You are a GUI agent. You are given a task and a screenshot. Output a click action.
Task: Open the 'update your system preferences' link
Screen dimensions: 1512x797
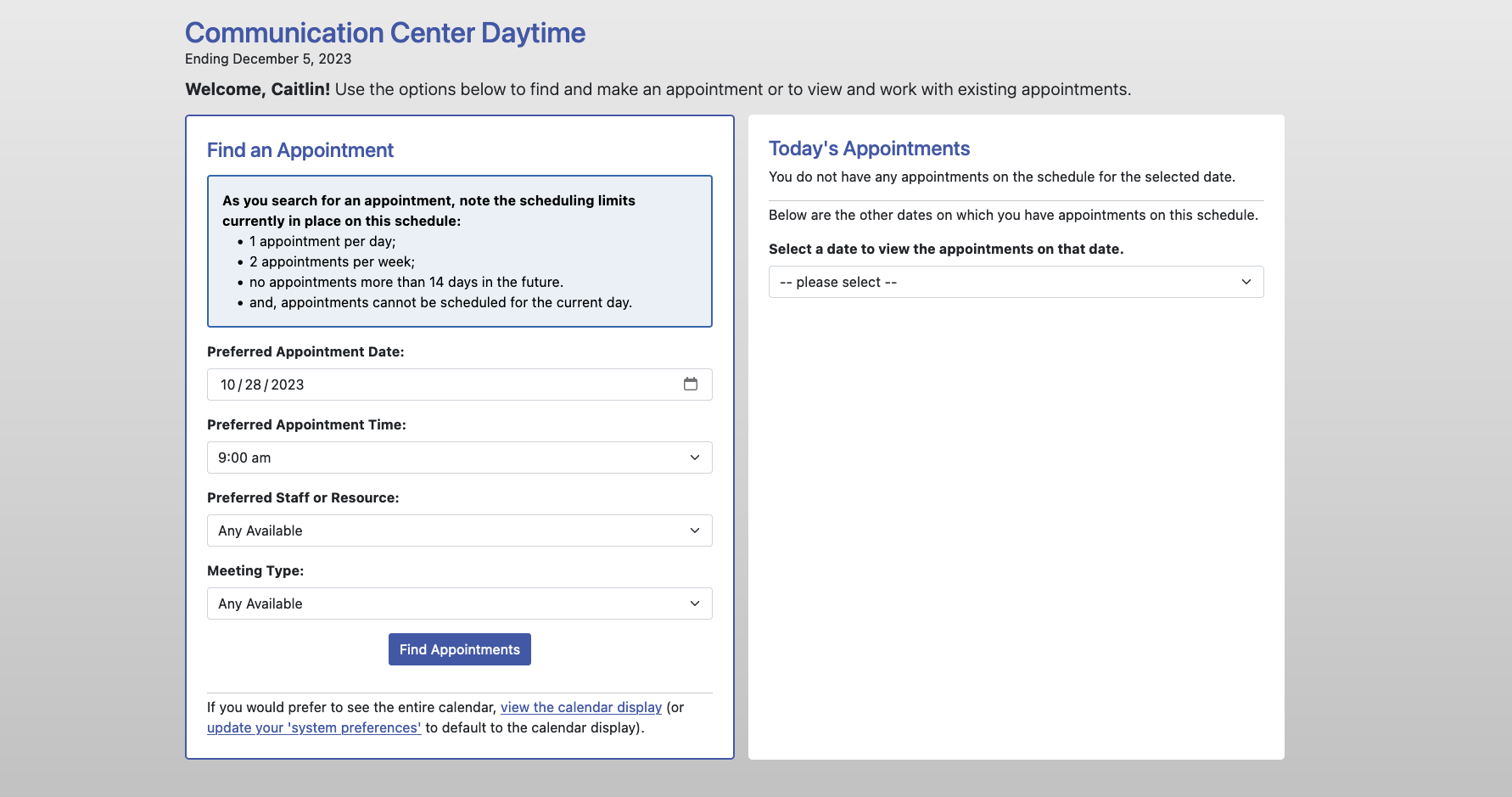click(314, 727)
